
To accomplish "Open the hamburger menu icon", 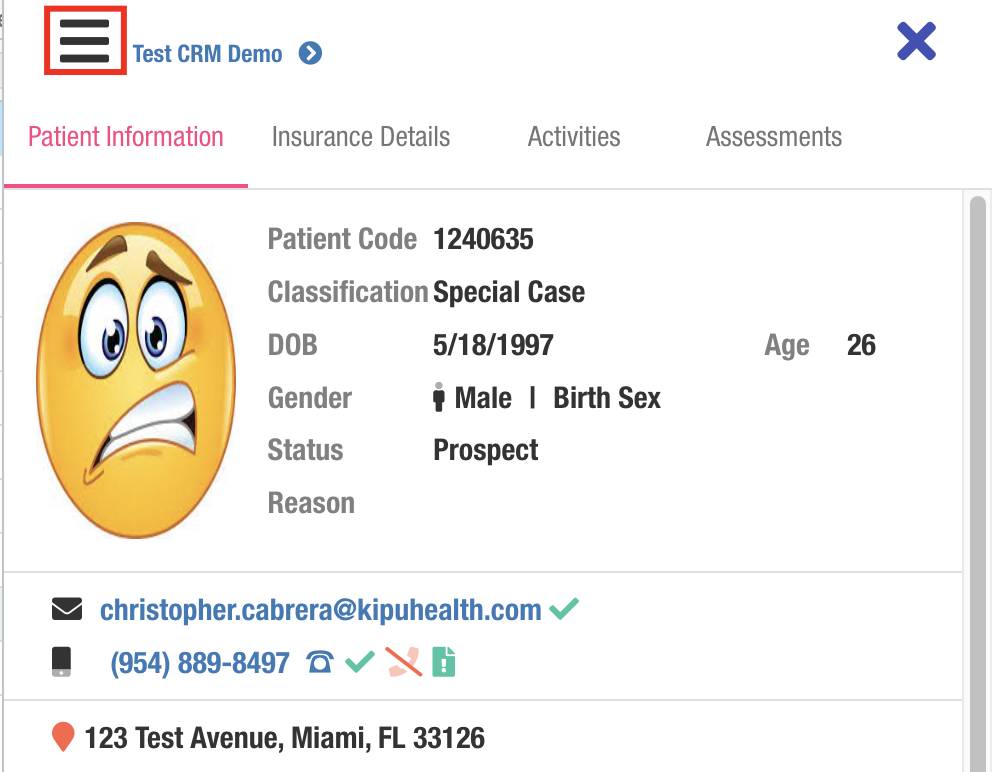I will tap(85, 41).
